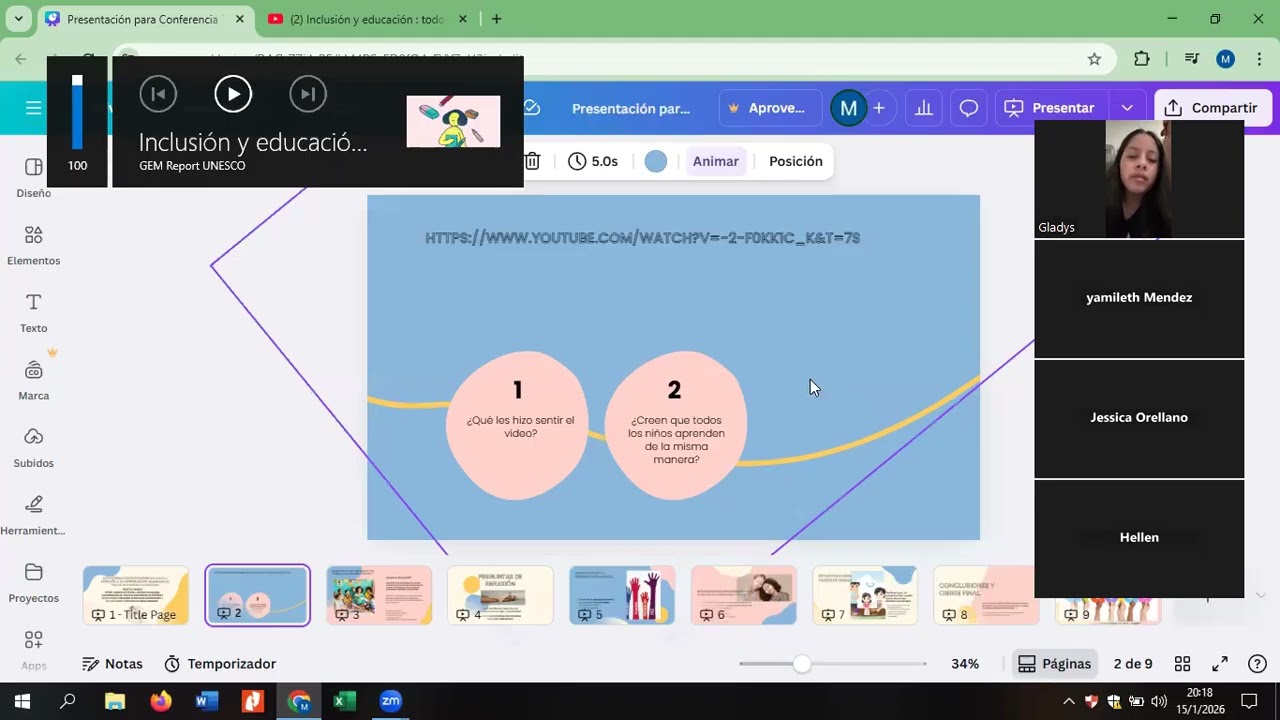Select slide thumbnail 3
This screenshot has width=1280, height=720.
pyautogui.click(x=379, y=595)
